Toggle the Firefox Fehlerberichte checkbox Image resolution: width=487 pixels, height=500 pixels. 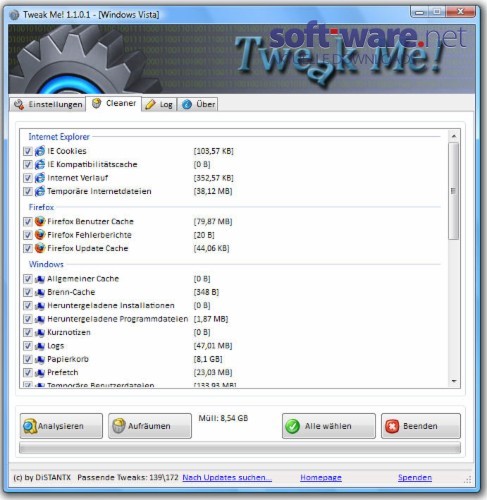pos(28,235)
